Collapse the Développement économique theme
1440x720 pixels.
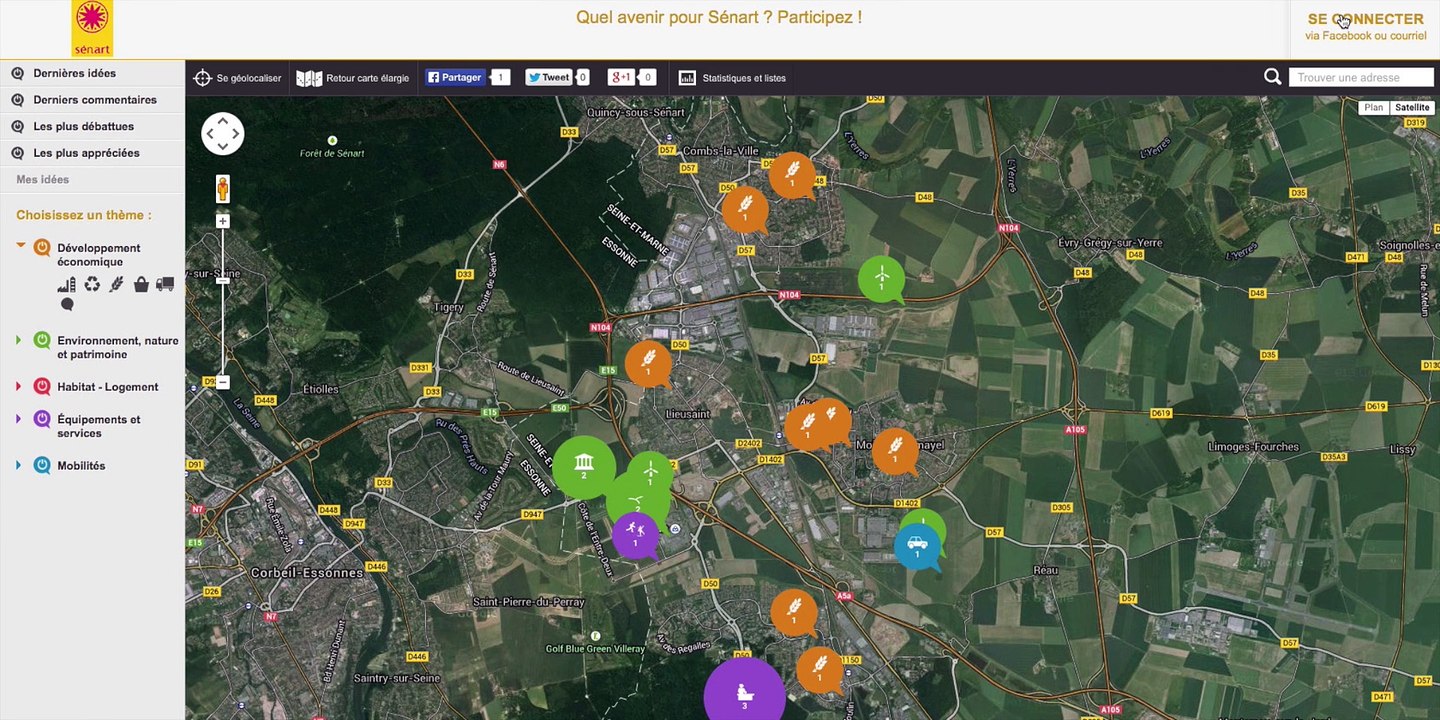tap(20, 244)
